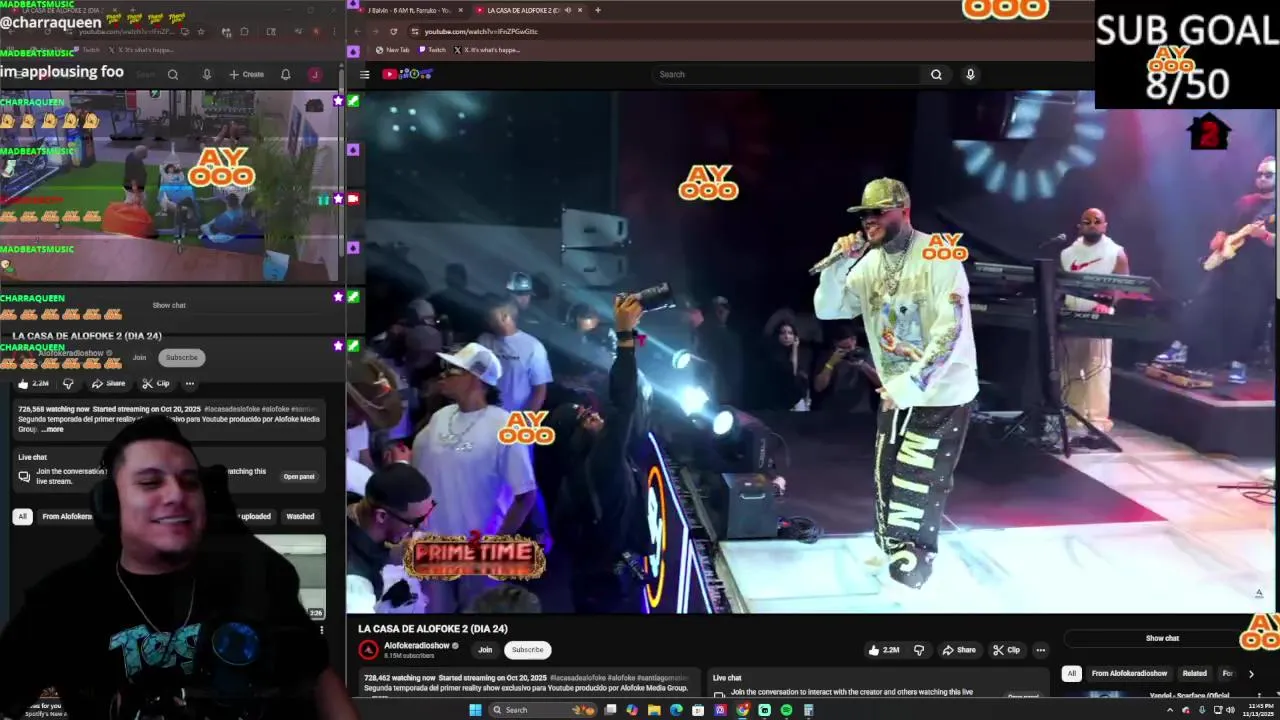Share the video in left window
1280x720 pixels.
point(108,383)
